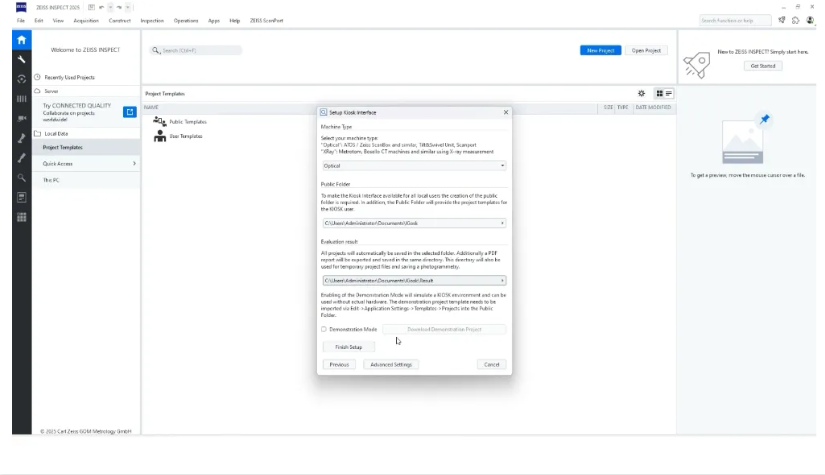This screenshot has width=825, height=475.
Task: Open the Apps menu
Action: (214, 21)
